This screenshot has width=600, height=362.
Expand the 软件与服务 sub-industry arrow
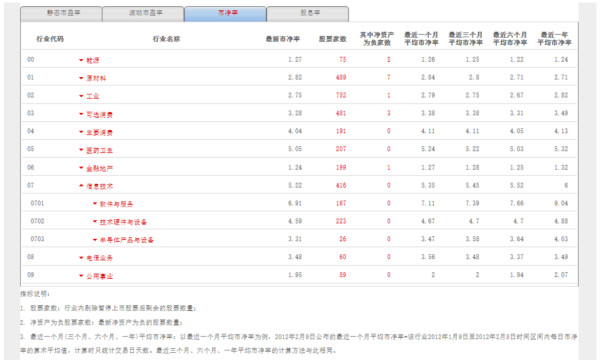95,204
